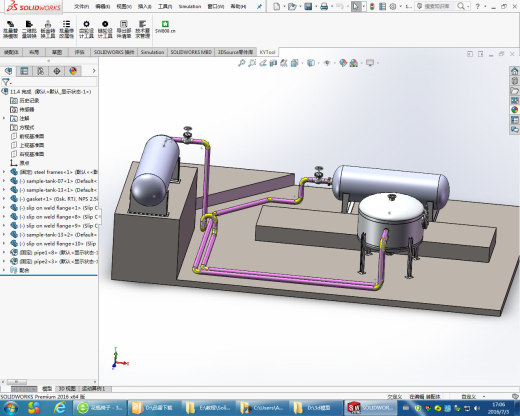Toggle the pushpin to pin the menu
The height and width of the screenshot is (416, 520).
pos(259,6)
